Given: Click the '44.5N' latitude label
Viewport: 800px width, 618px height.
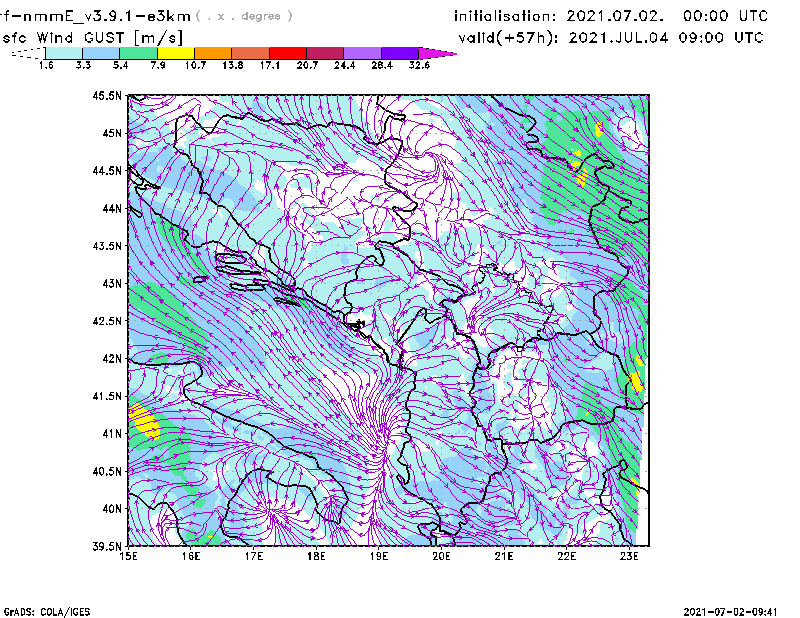Looking at the screenshot, I should pos(107,170).
